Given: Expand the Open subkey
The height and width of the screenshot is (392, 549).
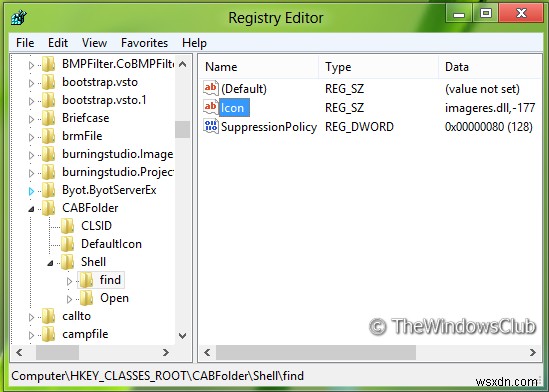Looking at the screenshot, I should pyautogui.click(x=69, y=299).
